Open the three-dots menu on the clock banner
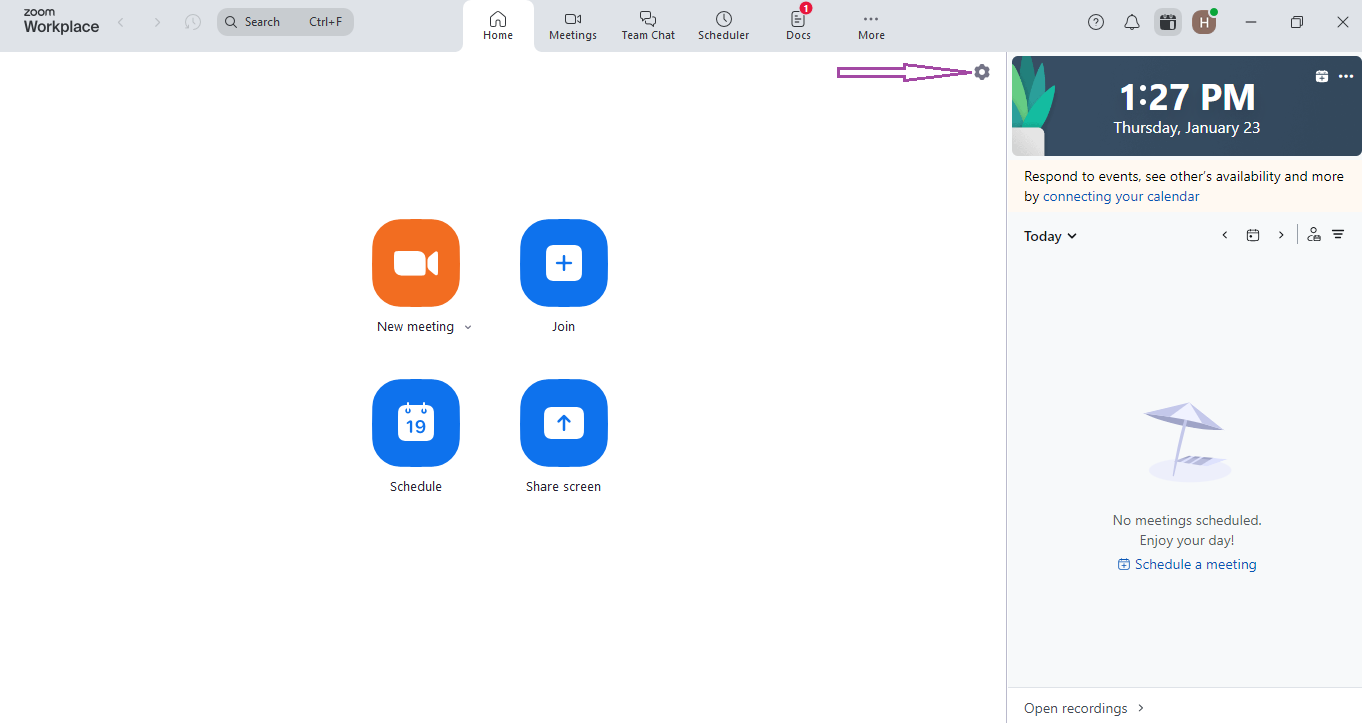 pos(1346,77)
